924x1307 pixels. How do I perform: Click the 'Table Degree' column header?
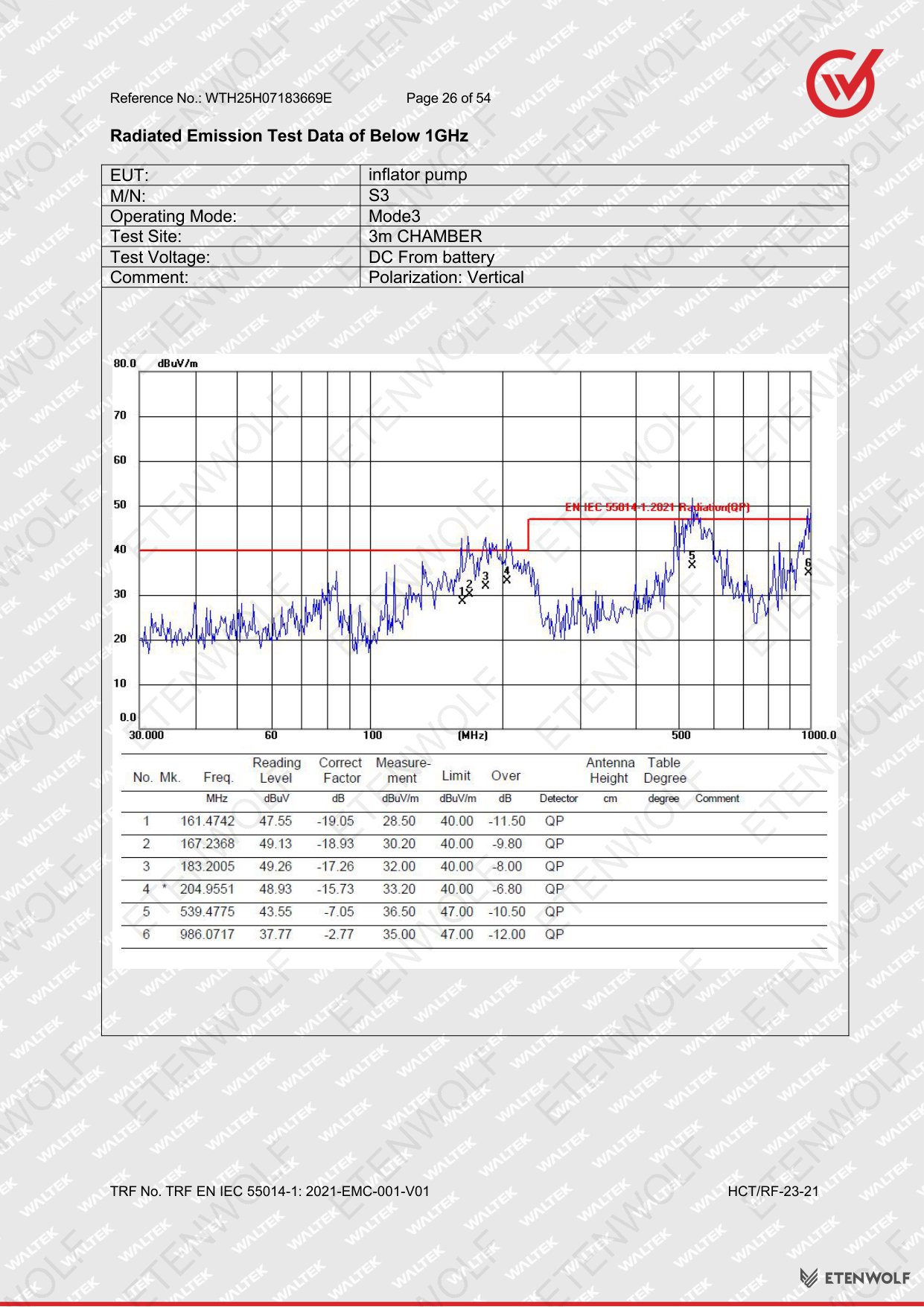665,770
